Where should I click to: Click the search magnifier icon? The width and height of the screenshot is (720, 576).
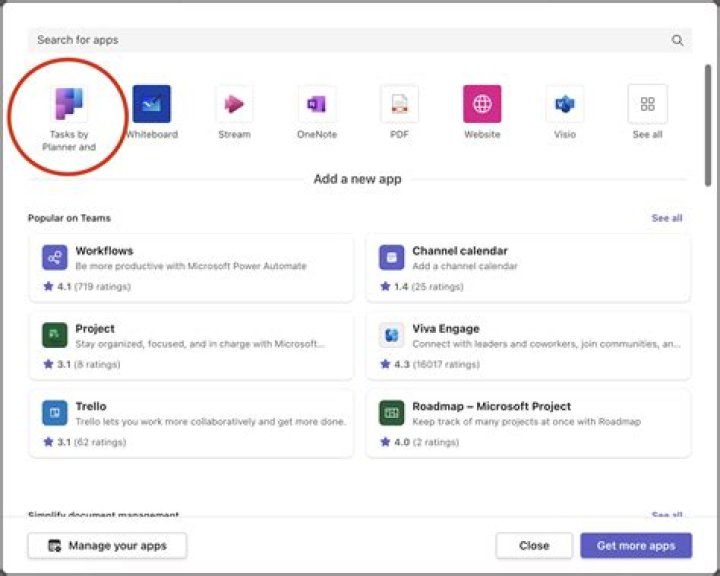[x=677, y=40]
